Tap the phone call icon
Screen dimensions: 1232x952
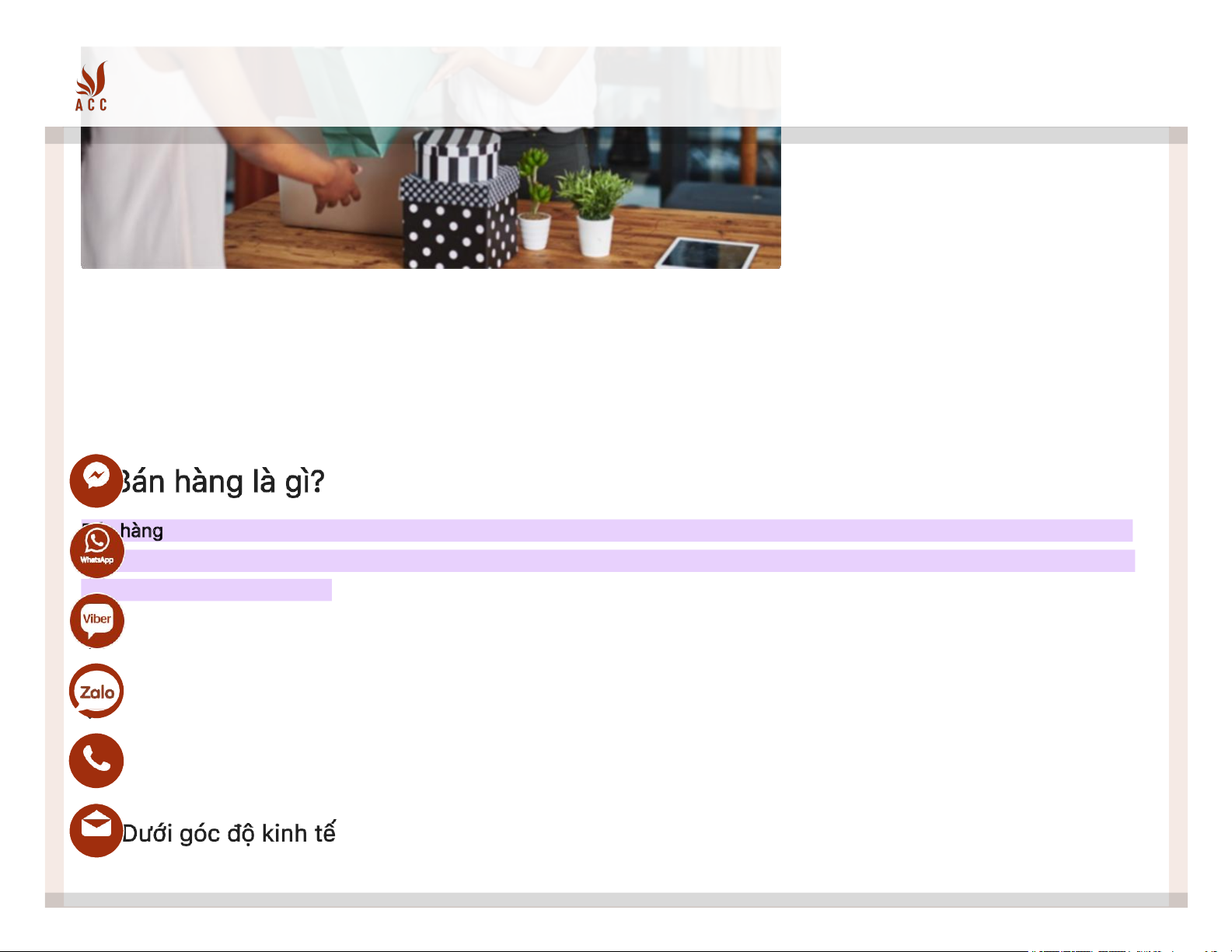96,760
